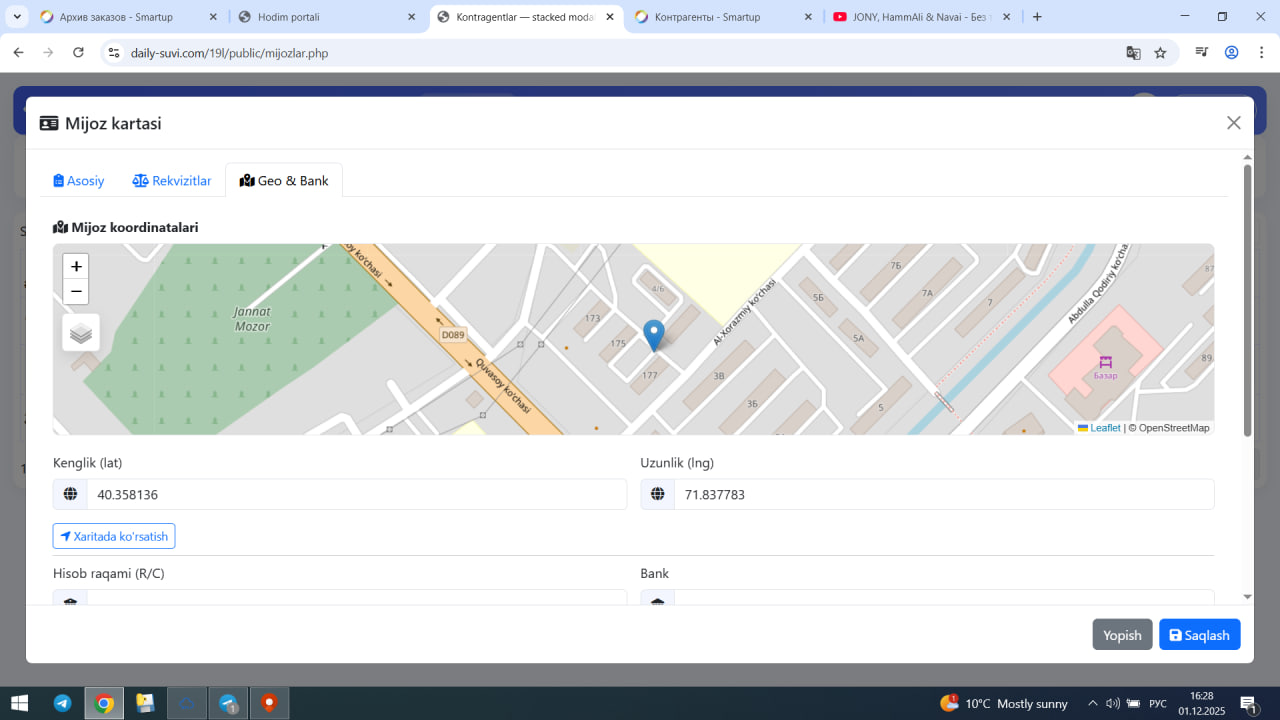Click the blue location marker on map
The width and height of the screenshot is (1280, 720).
click(x=653, y=335)
